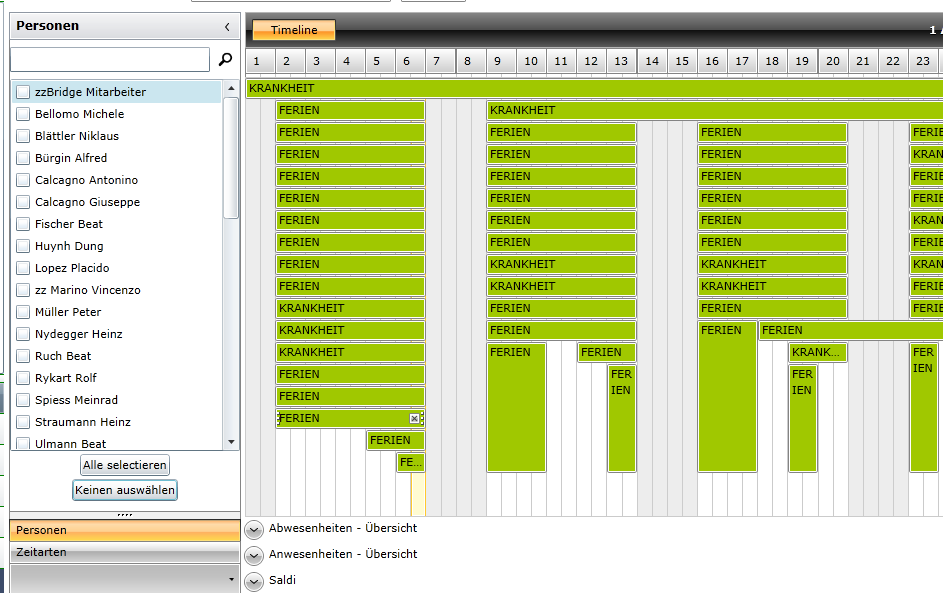The height and width of the screenshot is (593, 943).
Task: Open the dropdown arrow below Zeitarten
Action: [232, 579]
